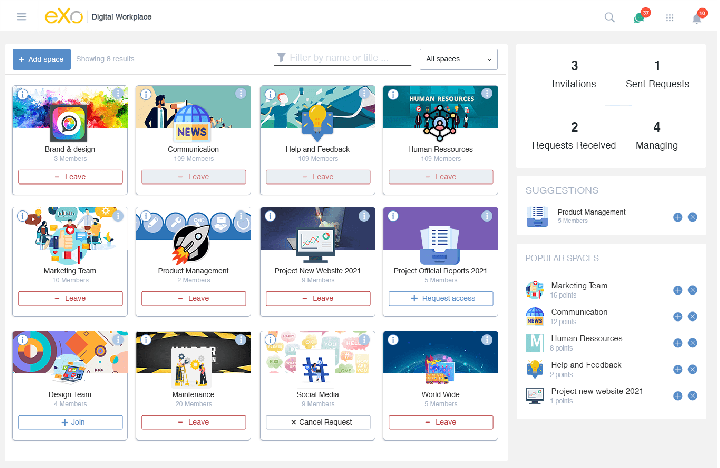The image size is (720, 468).
Task: Cancel request for Social Media space
Action: pyautogui.click(x=318, y=422)
